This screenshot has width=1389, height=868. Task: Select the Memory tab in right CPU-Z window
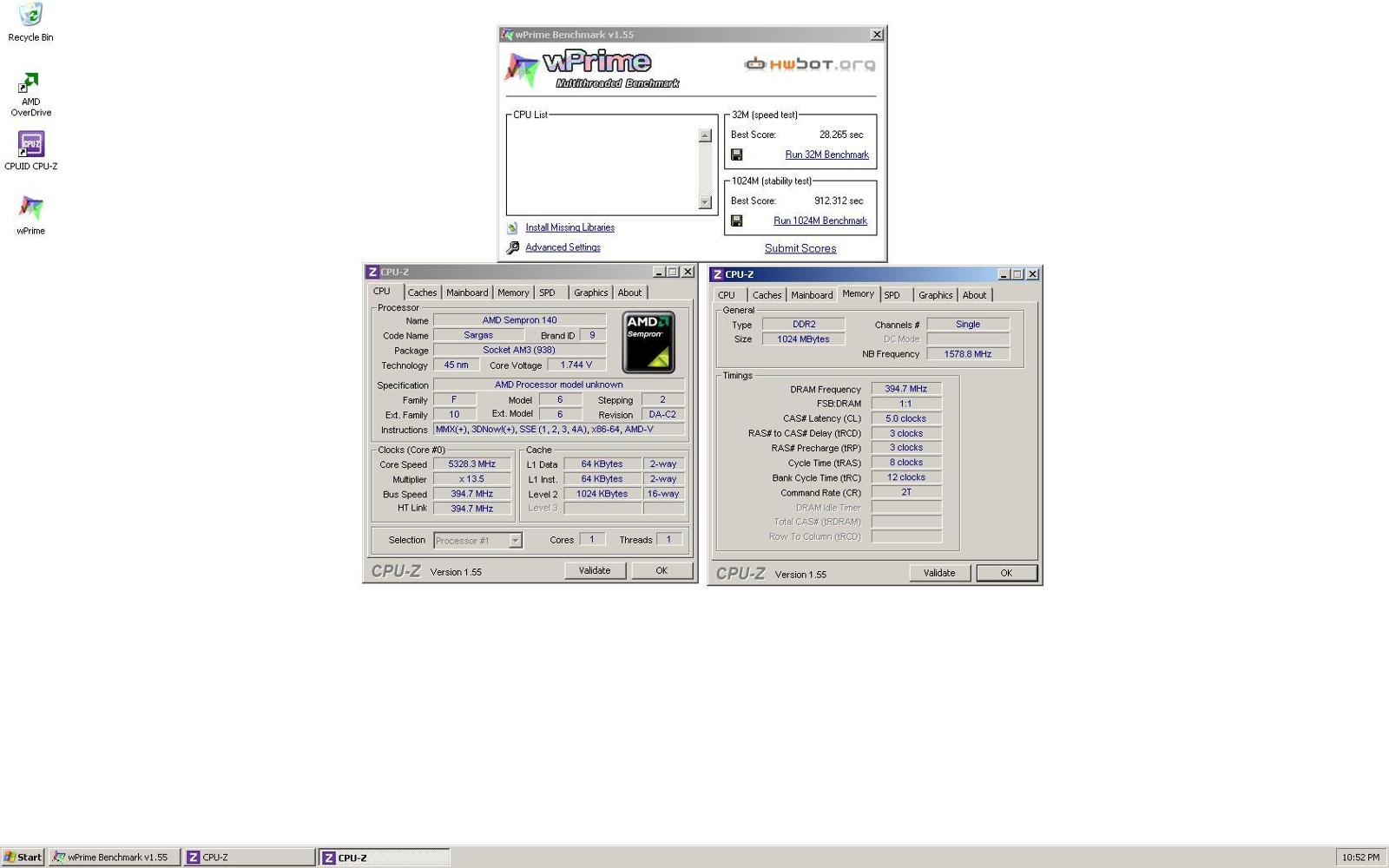pyautogui.click(x=858, y=294)
